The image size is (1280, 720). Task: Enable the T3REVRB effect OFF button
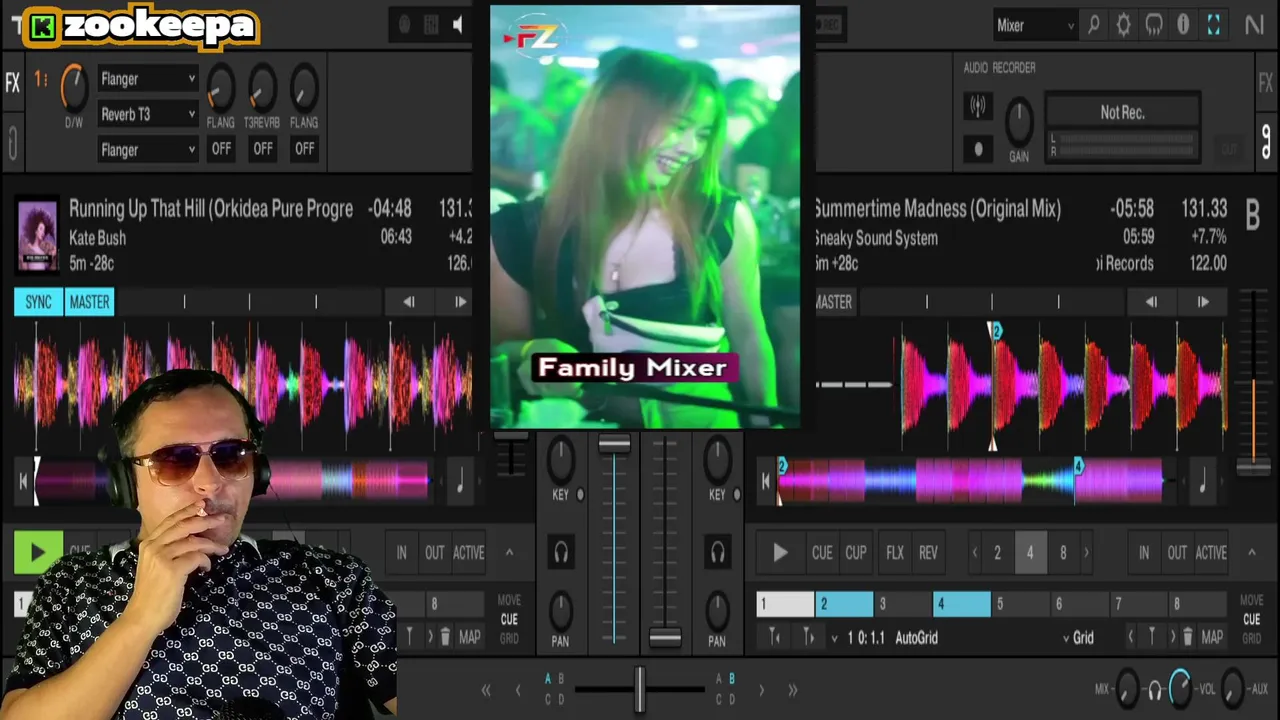262,149
